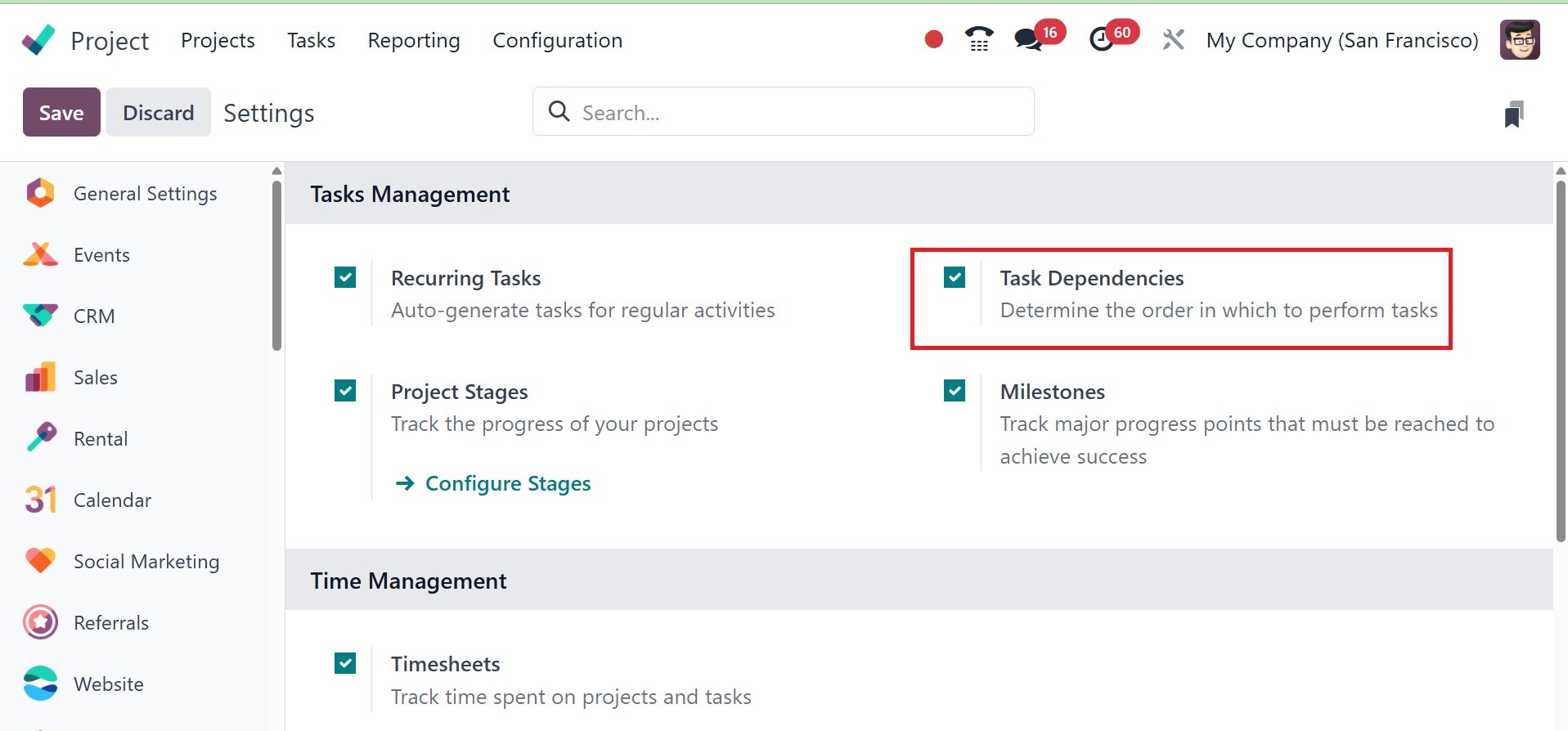Viewport: 1568px width, 731px height.
Task: Click the Project app logo icon
Action: tap(38, 40)
